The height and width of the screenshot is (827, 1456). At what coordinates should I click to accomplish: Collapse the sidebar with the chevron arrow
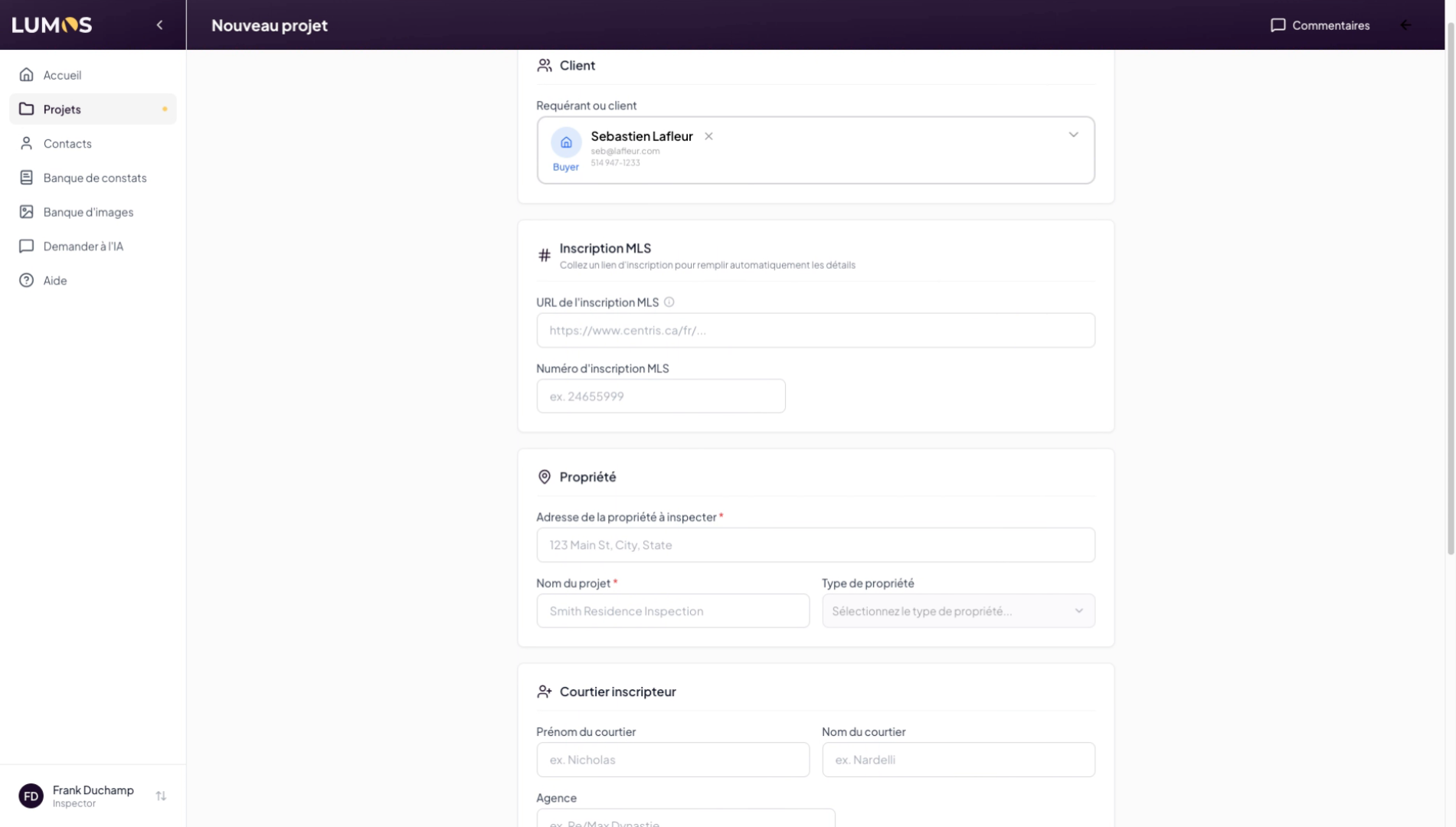[159, 25]
